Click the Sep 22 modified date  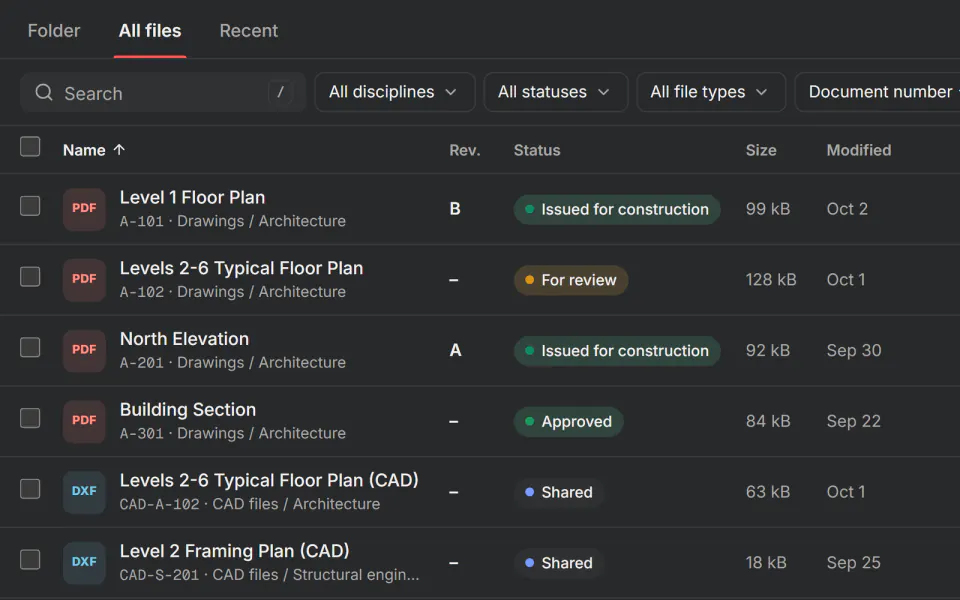pyautogui.click(x=853, y=421)
